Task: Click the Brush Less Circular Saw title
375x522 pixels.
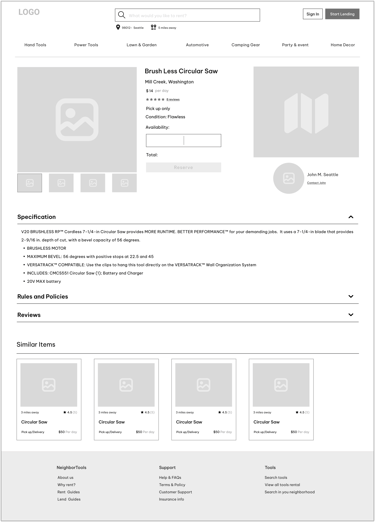Action: [181, 71]
